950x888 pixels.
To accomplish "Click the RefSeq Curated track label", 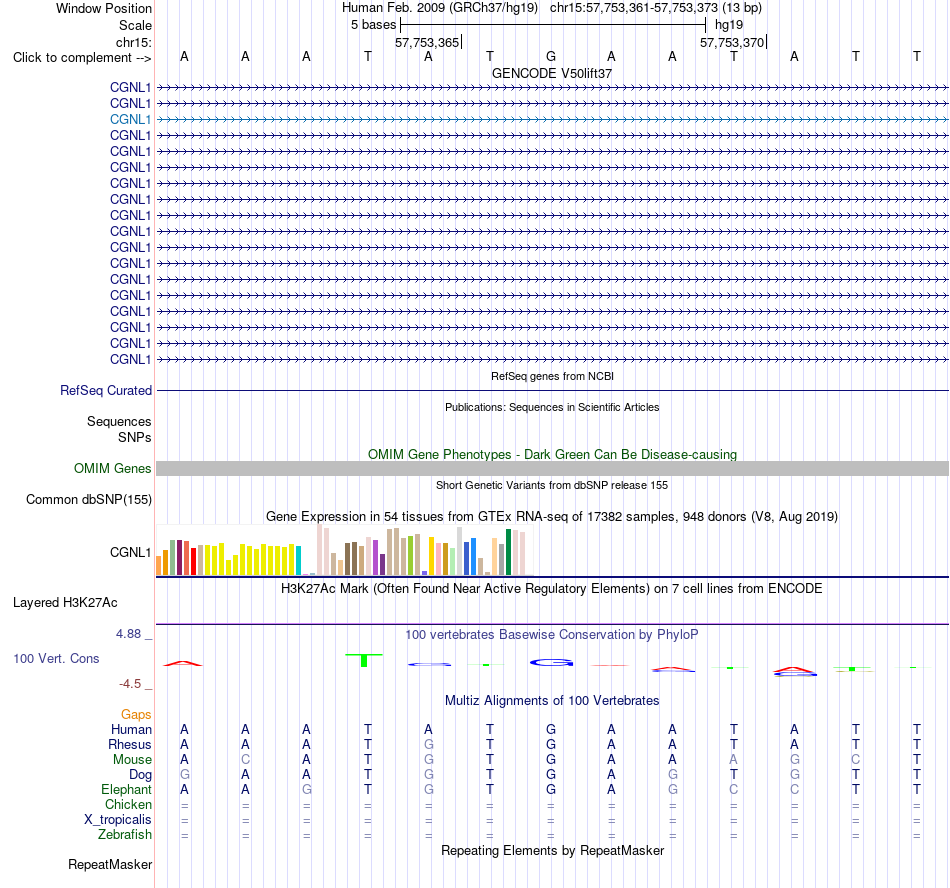I will (x=105, y=391).
